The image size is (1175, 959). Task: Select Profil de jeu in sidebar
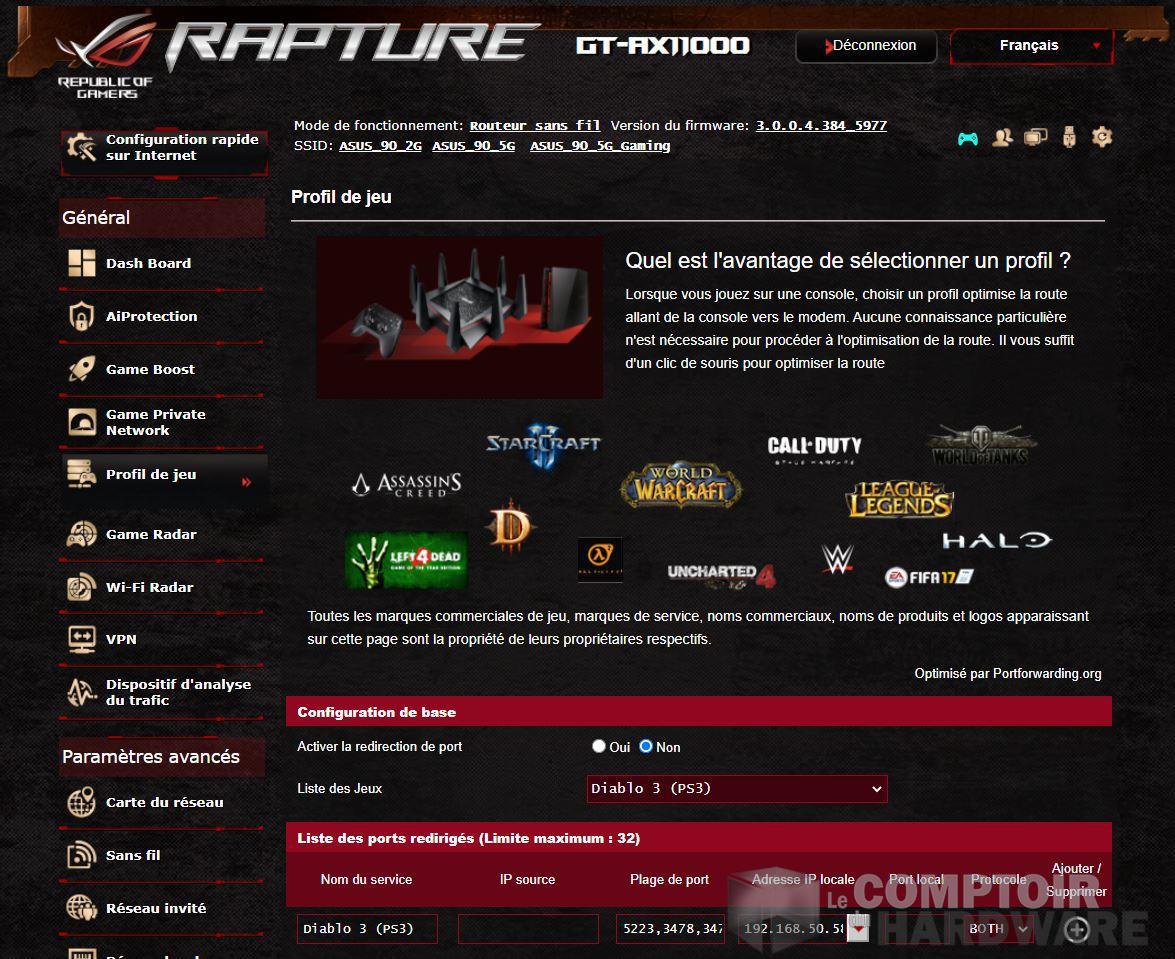coord(163,475)
